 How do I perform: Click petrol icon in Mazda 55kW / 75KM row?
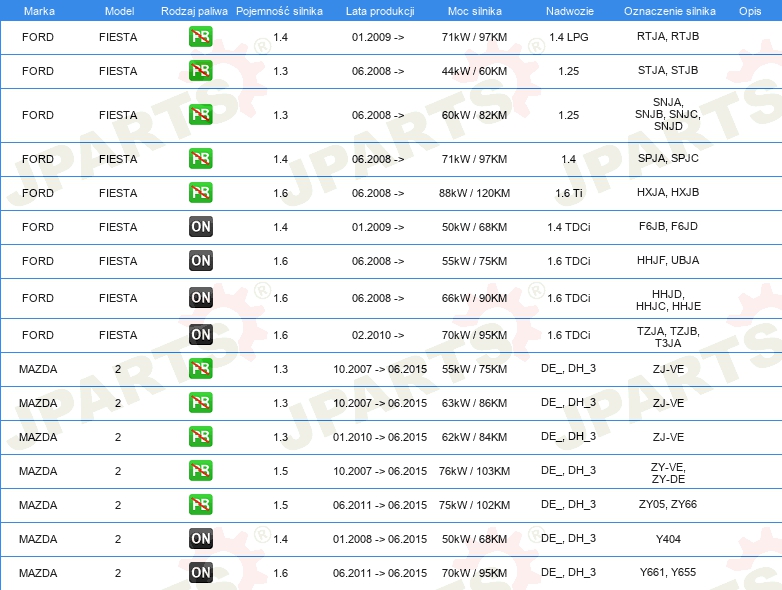pyautogui.click(x=200, y=369)
